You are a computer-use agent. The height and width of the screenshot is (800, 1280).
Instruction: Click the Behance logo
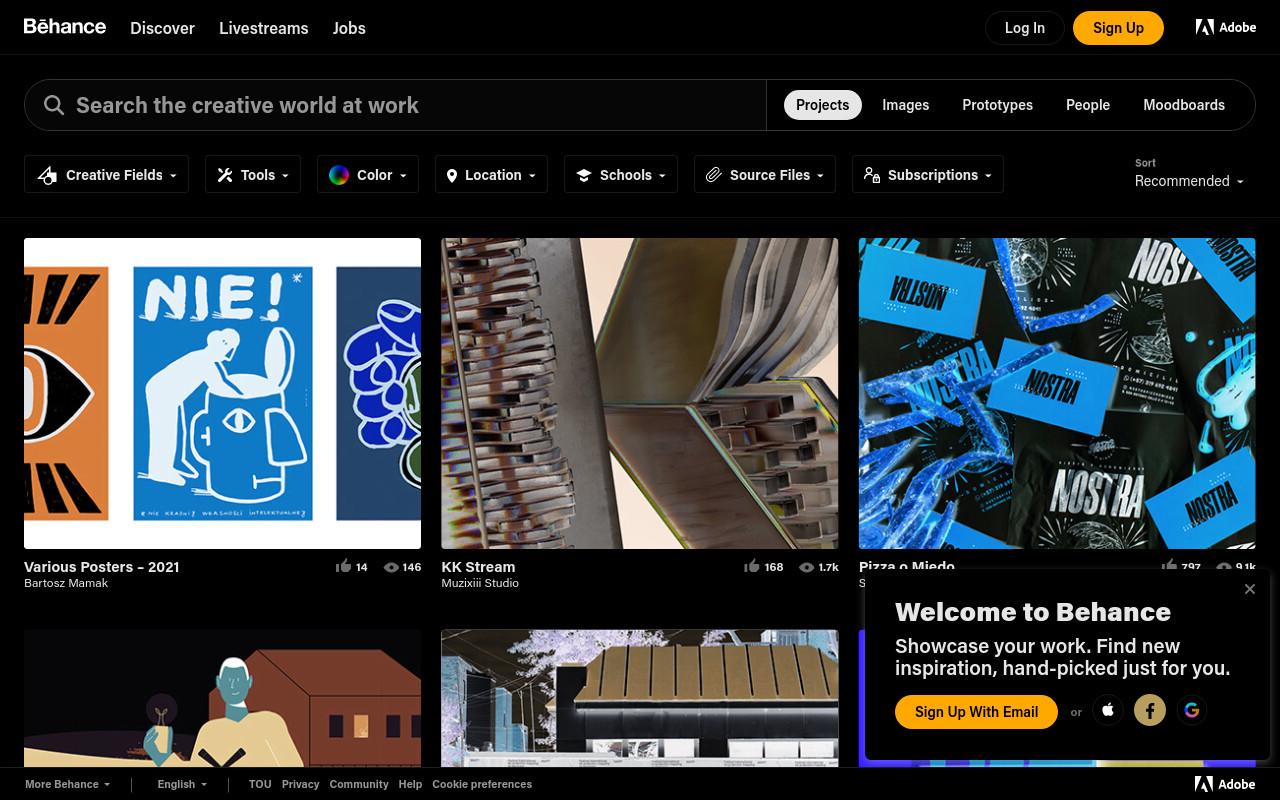coord(65,27)
